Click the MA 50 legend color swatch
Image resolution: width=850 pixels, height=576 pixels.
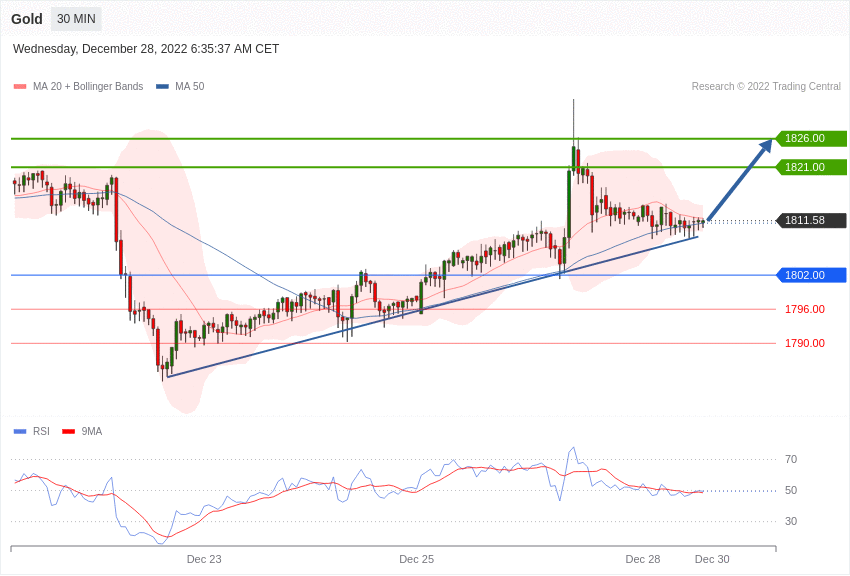pos(162,86)
